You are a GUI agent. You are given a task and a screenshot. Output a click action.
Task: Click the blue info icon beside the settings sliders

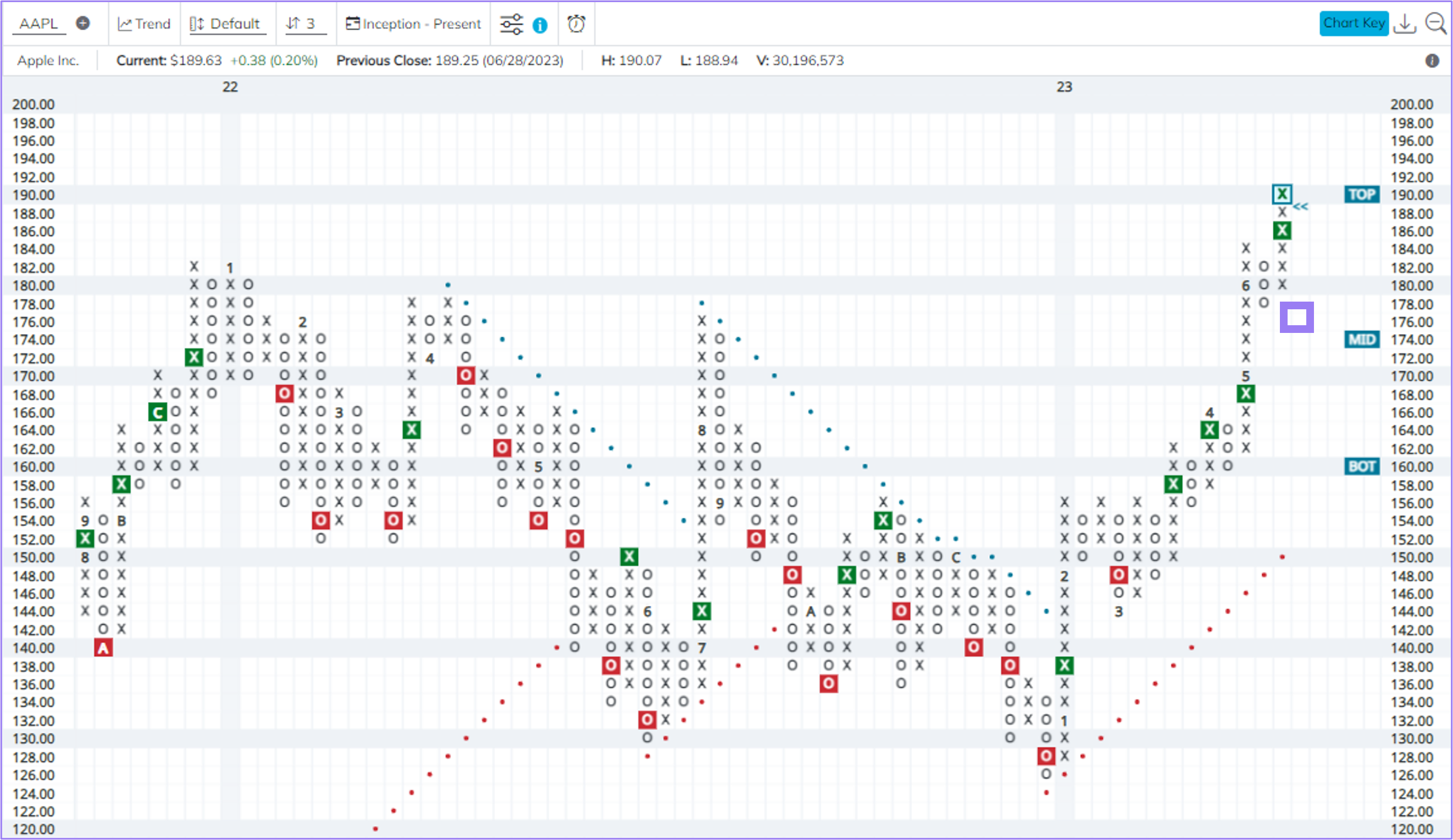[540, 25]
